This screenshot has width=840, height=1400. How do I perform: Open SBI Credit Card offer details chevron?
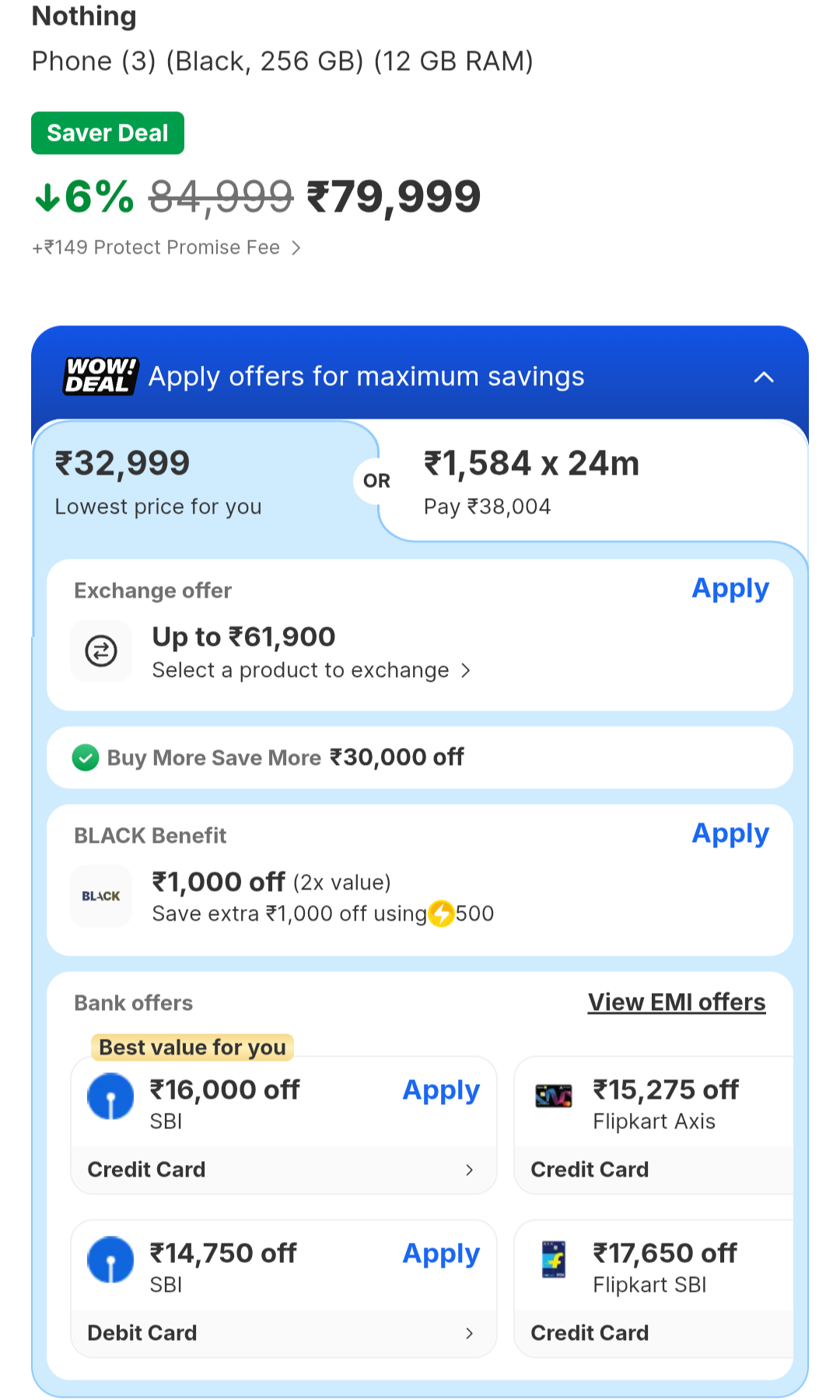click(469, 1170)
